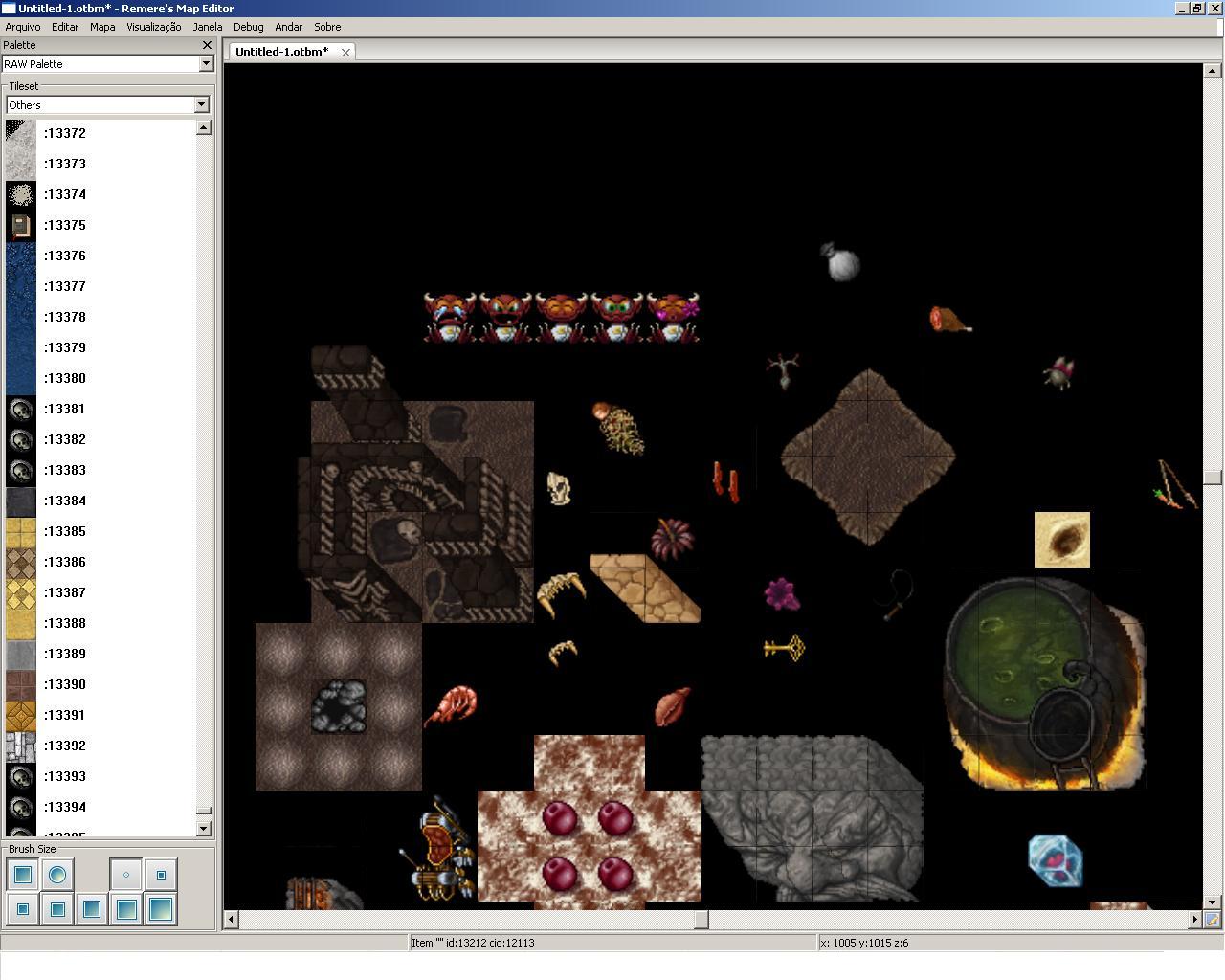Viewport: 1225px width, 980px height.
Task: Open the Arquivo menu
Action: tap(23, 27)
